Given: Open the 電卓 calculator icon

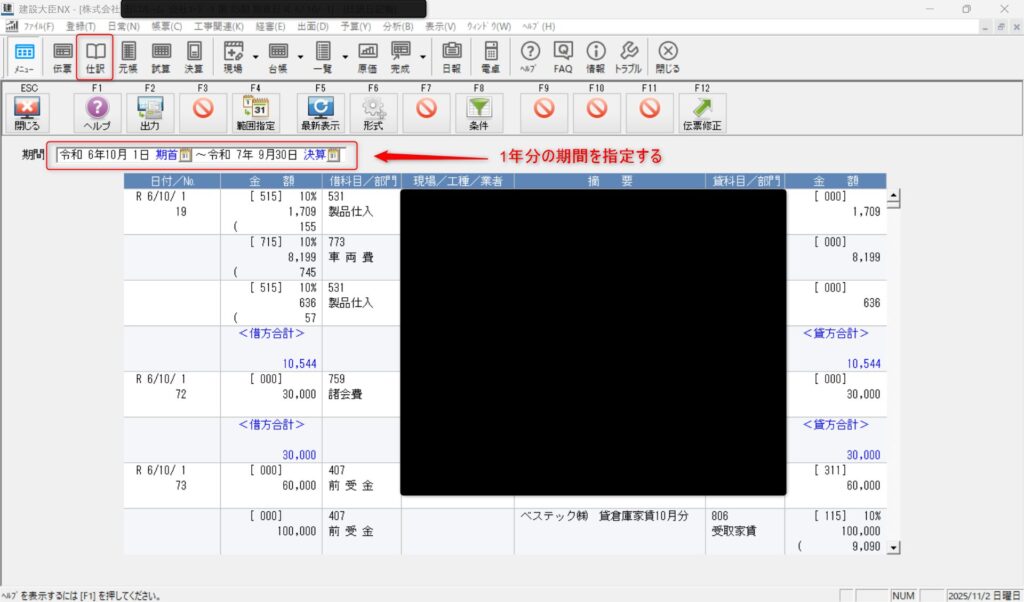Looking at the screenshot, I should [490, 56].
